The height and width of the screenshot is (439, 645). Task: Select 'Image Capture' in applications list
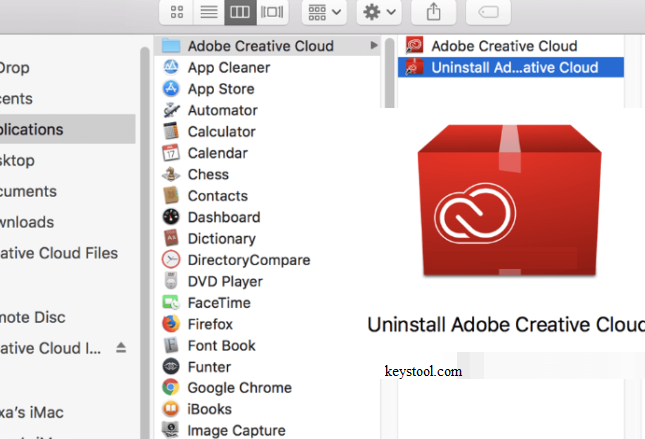237,431
